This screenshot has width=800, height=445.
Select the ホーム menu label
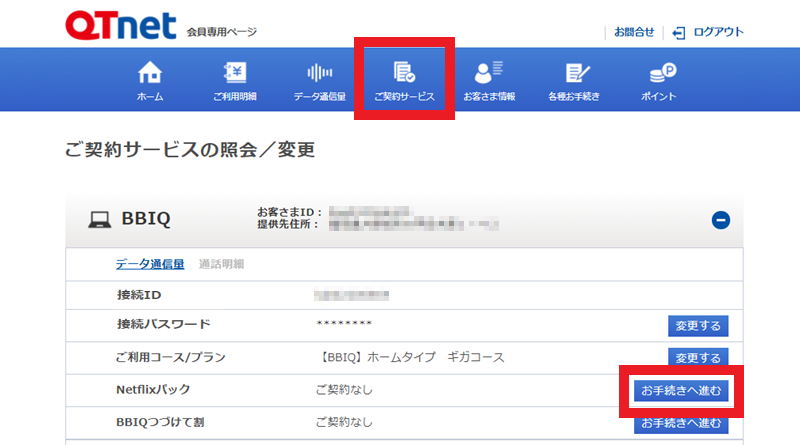point(149,96)
